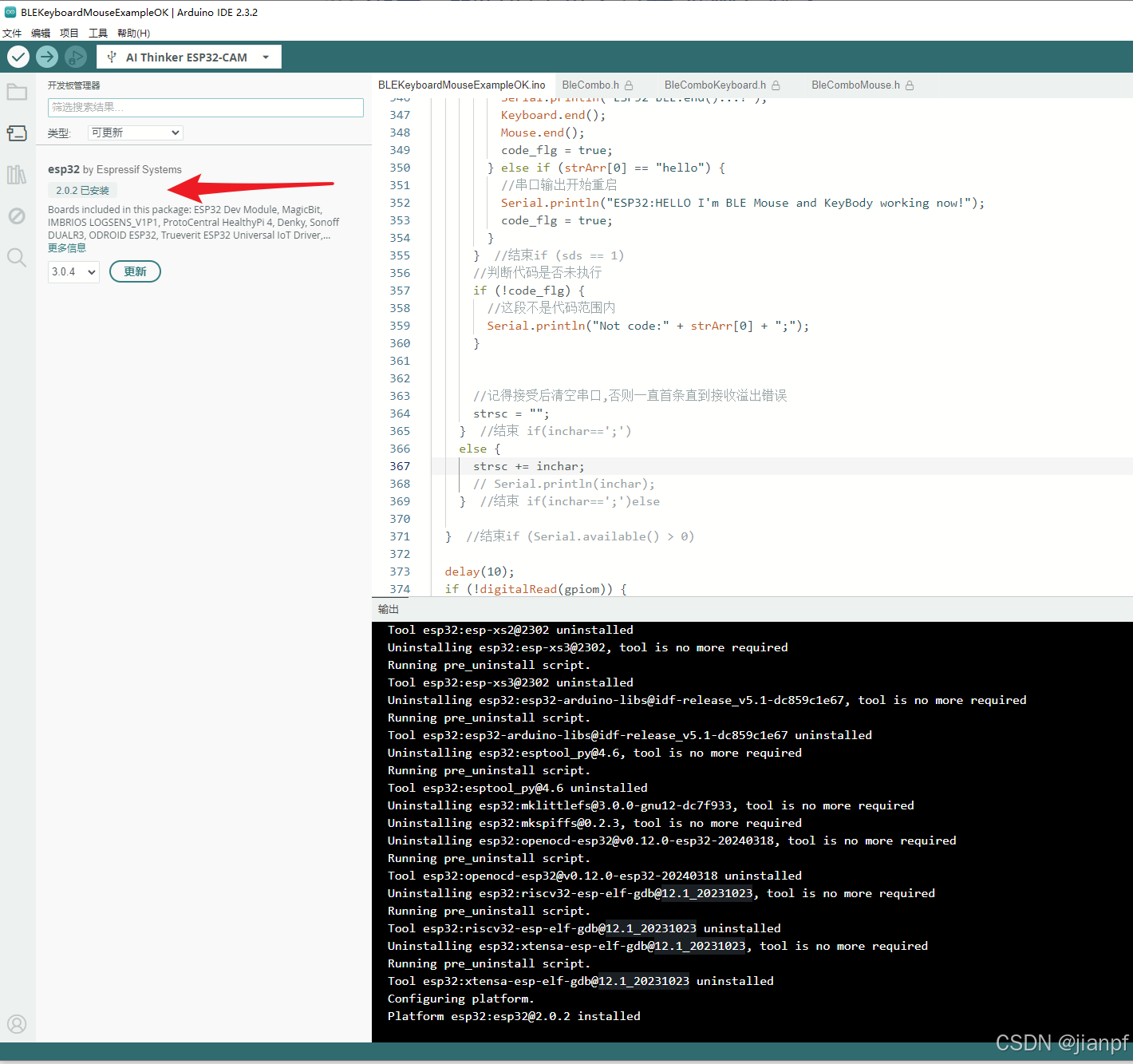Open the AI Thinker ESP32-CAM board dropdown
The width and height of the screenshot is (1133, 1064).
tap(189, 57)
